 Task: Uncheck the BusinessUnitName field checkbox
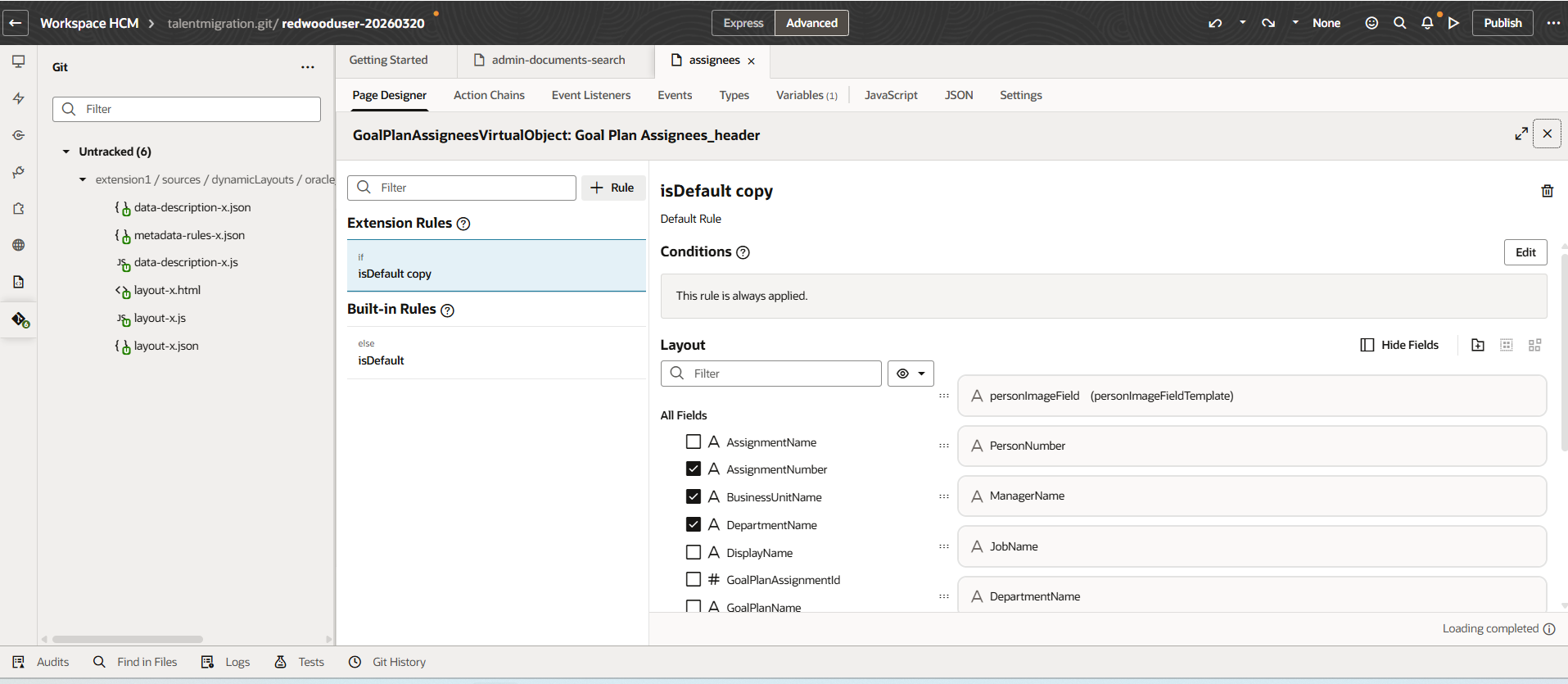694,496
